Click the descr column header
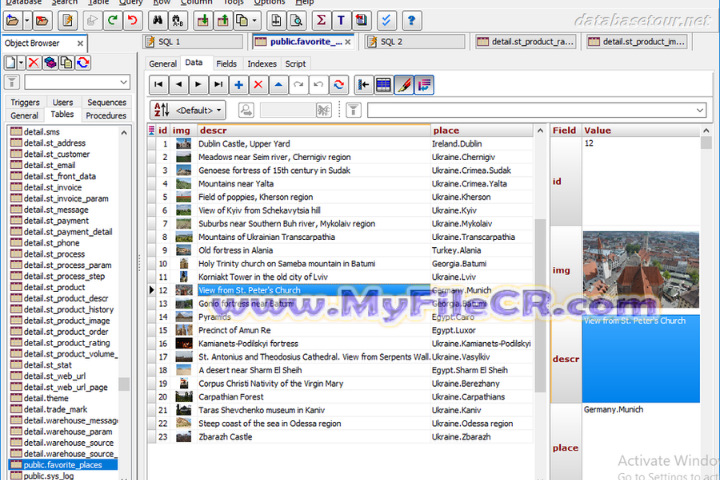Viewport: 720px width, 480px height. coord(314,130)
